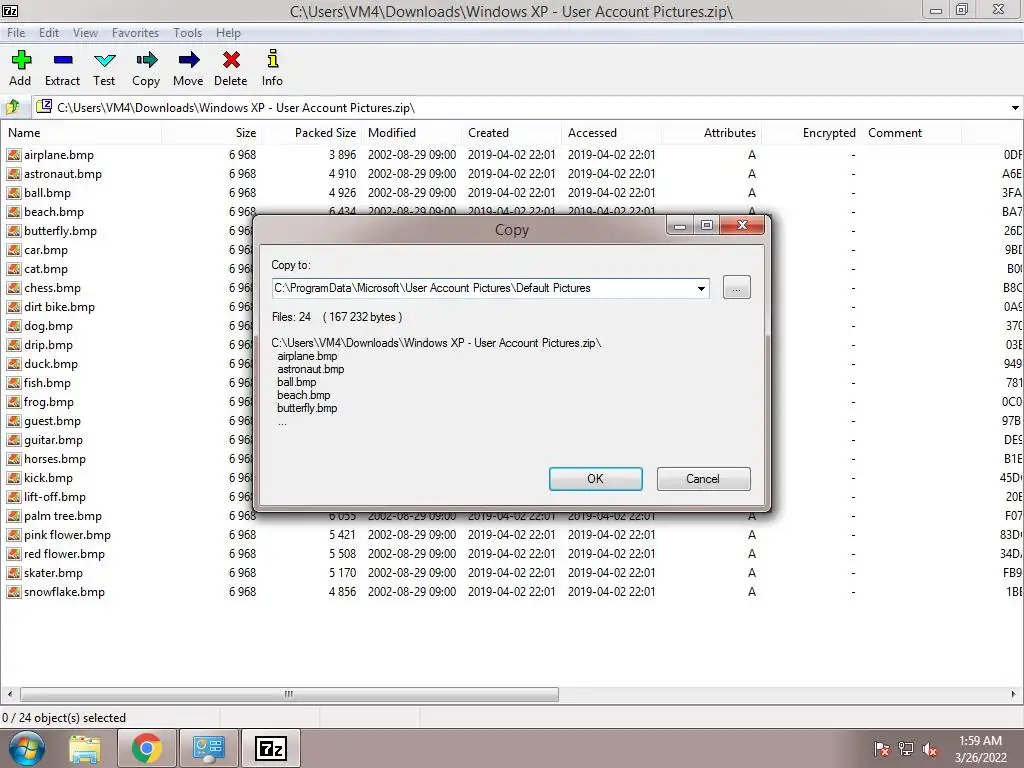Click the Add toolbar icon

tap(21, 60)
